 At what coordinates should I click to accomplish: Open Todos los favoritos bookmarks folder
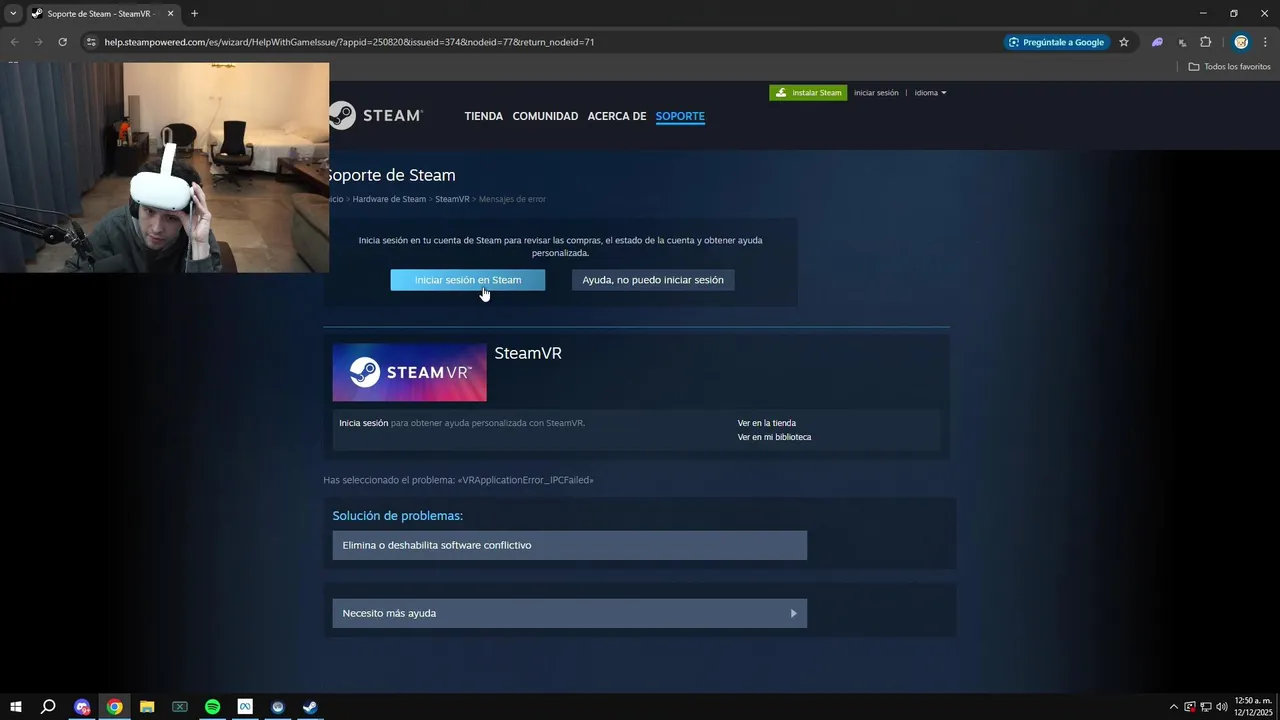tap(1230, 67)
